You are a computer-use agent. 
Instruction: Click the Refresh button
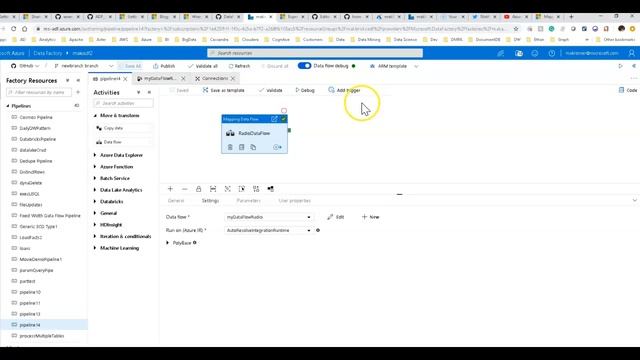click(239, 66)
